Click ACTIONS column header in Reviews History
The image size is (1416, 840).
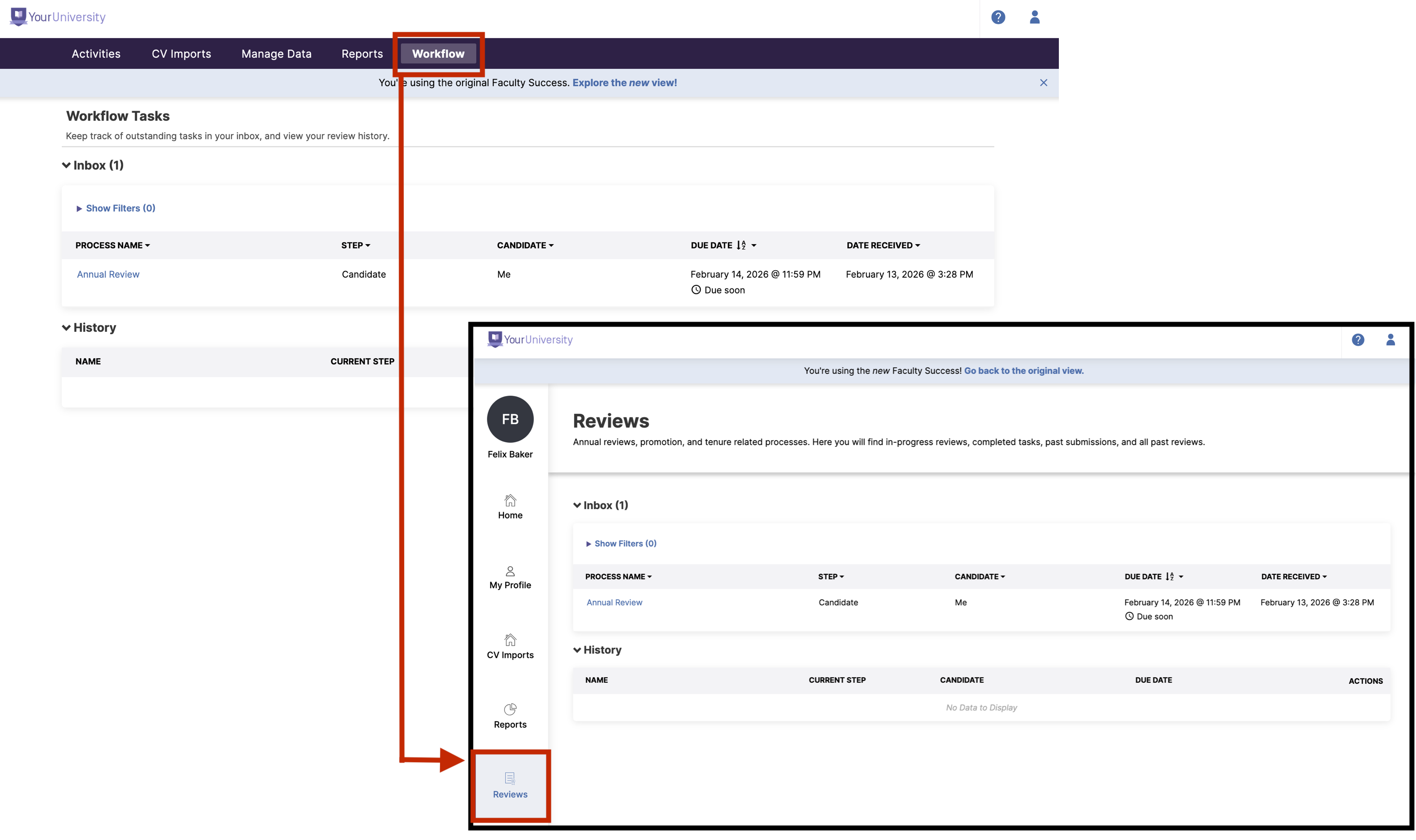[x=1365, y=681]
